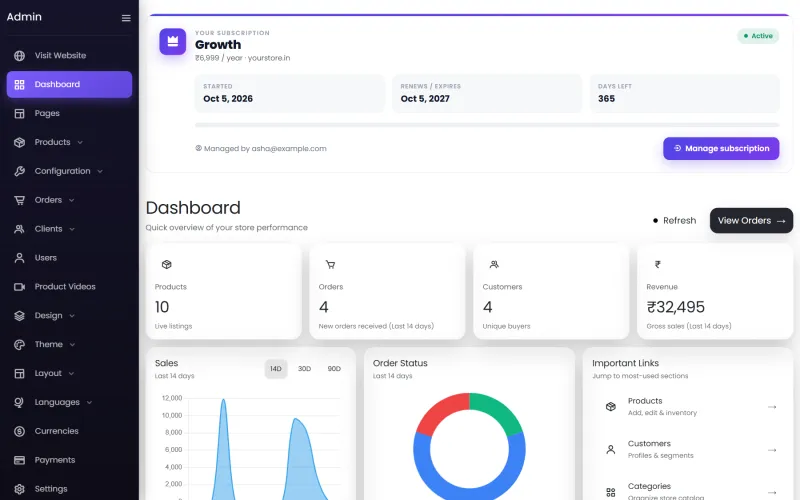Click the Manage subscription button
This screenshot has width=800, height=500.
pos(721,148)
